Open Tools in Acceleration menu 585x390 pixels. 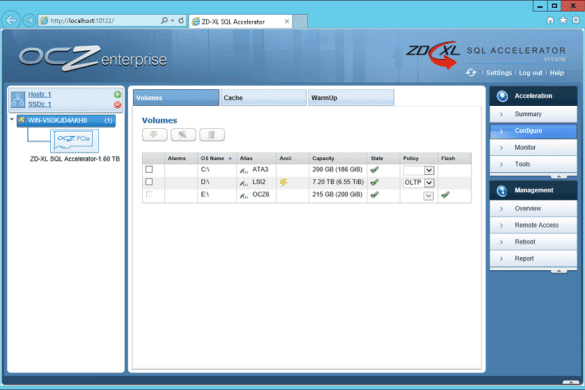(x=533, y=164)
